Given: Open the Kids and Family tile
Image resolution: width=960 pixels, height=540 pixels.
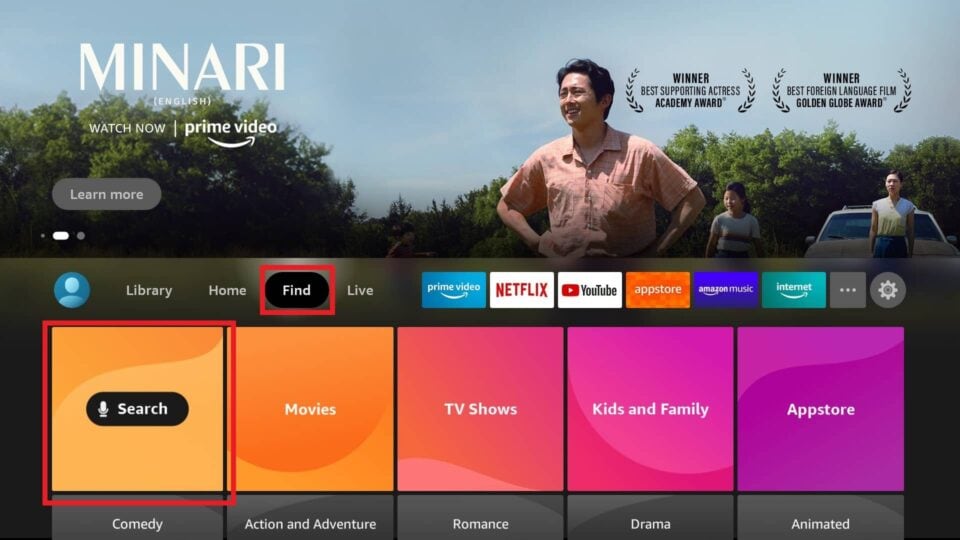Looking at the screenshot, I should (650, 409).
